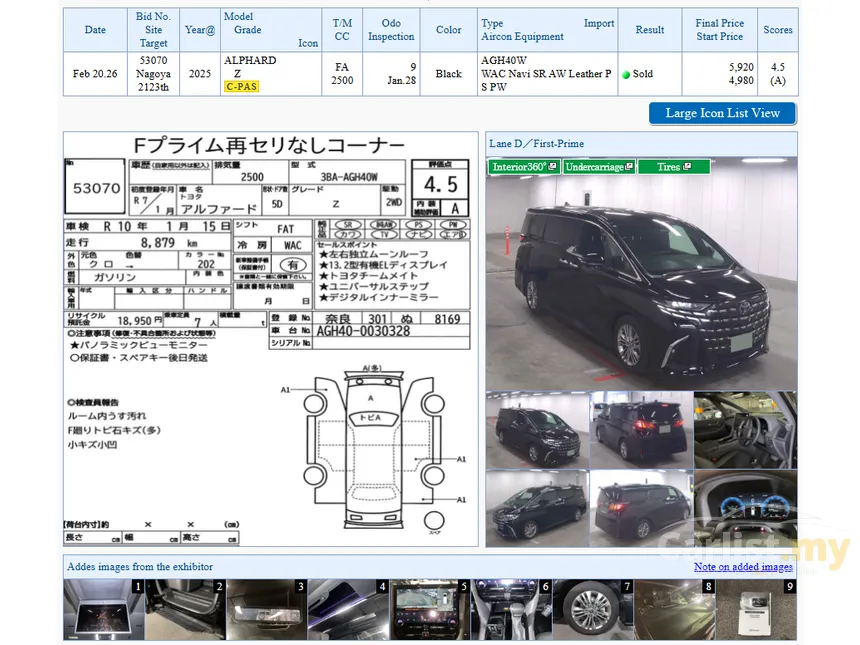Click the Final Price Start Price header

(x=720, y=30)
